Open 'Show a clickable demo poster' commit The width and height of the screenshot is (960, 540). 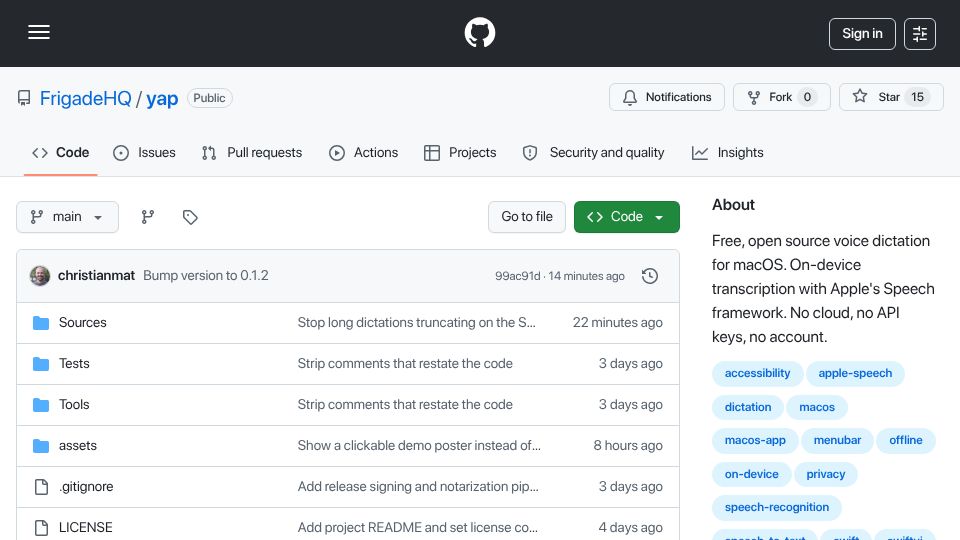(419, 446)
